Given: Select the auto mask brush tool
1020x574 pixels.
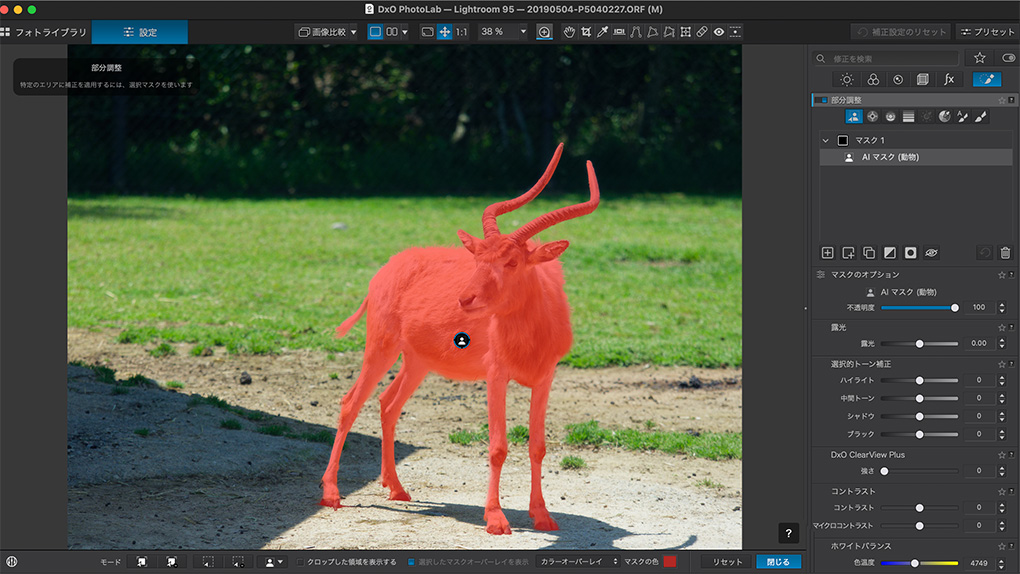Looking at the screenshot, I should pyautogui.click(x=963, y=116).
